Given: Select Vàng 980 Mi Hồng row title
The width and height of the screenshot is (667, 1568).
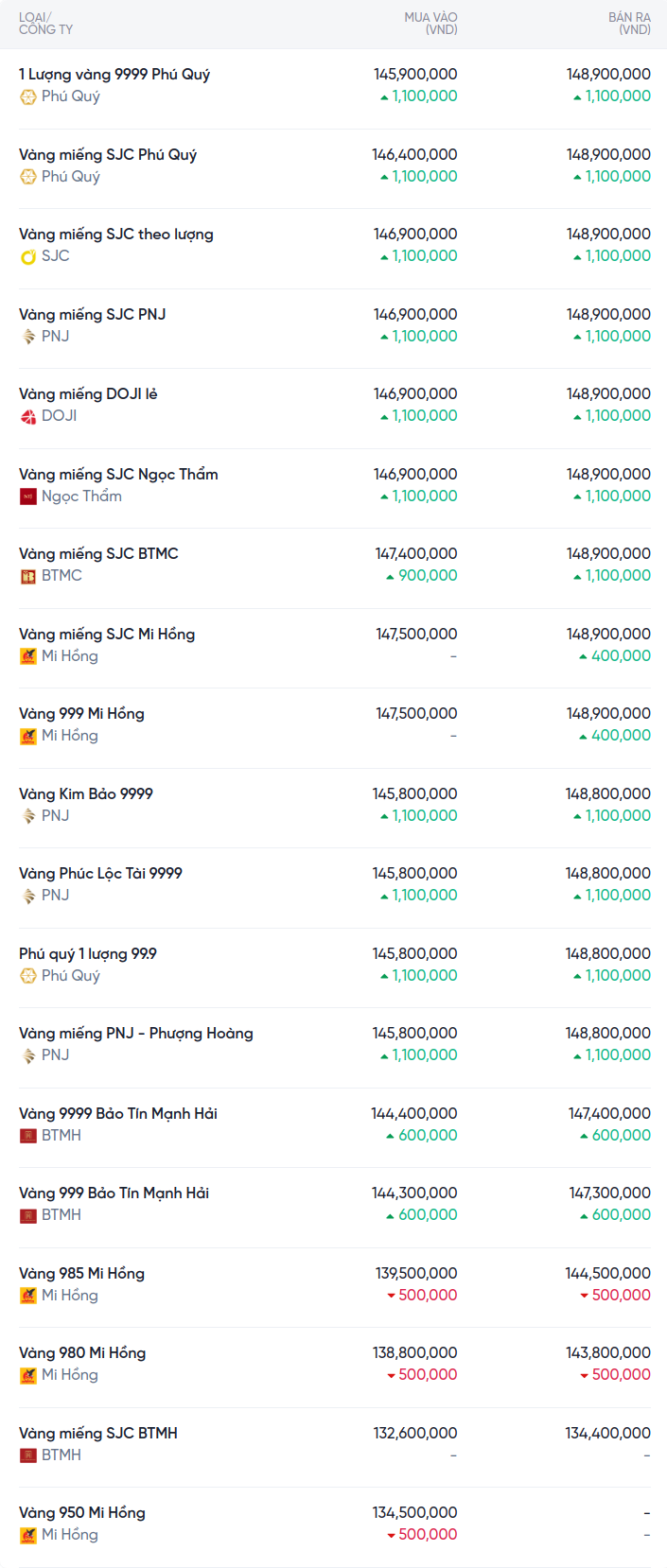Looking at the screenshot, I should point(82,1353).
